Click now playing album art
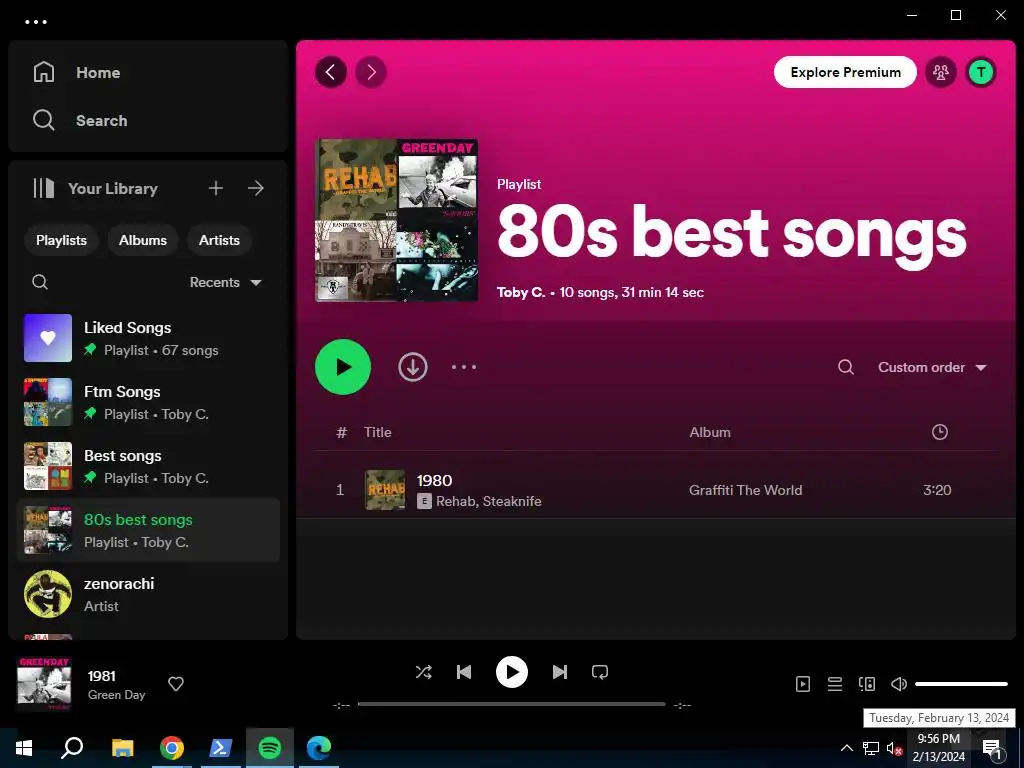1024x768 pixels. [x=44, y=684]
